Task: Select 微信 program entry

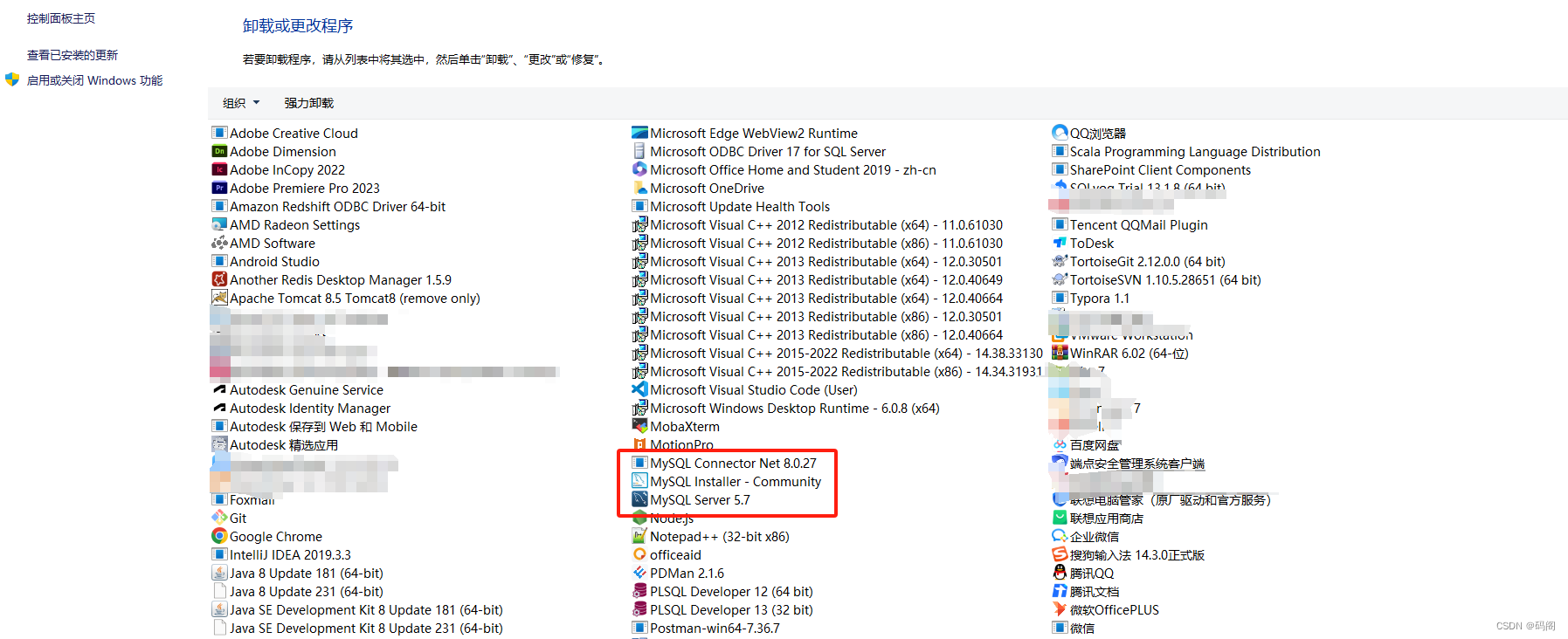Action: [x=1074, y=628]
